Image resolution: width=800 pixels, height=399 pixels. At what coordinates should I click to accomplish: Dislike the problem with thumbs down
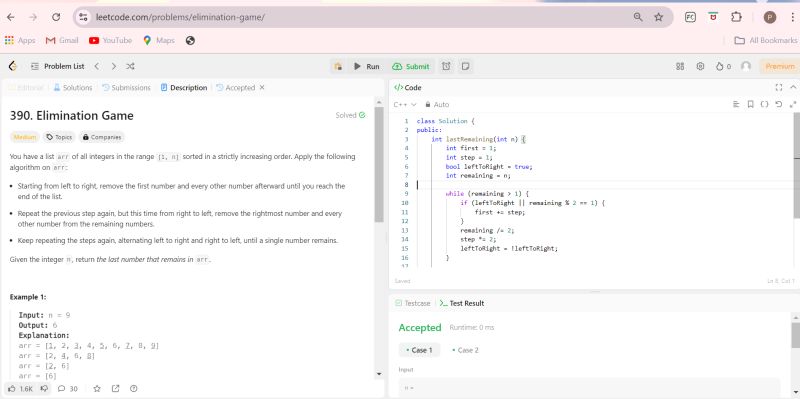44,389
